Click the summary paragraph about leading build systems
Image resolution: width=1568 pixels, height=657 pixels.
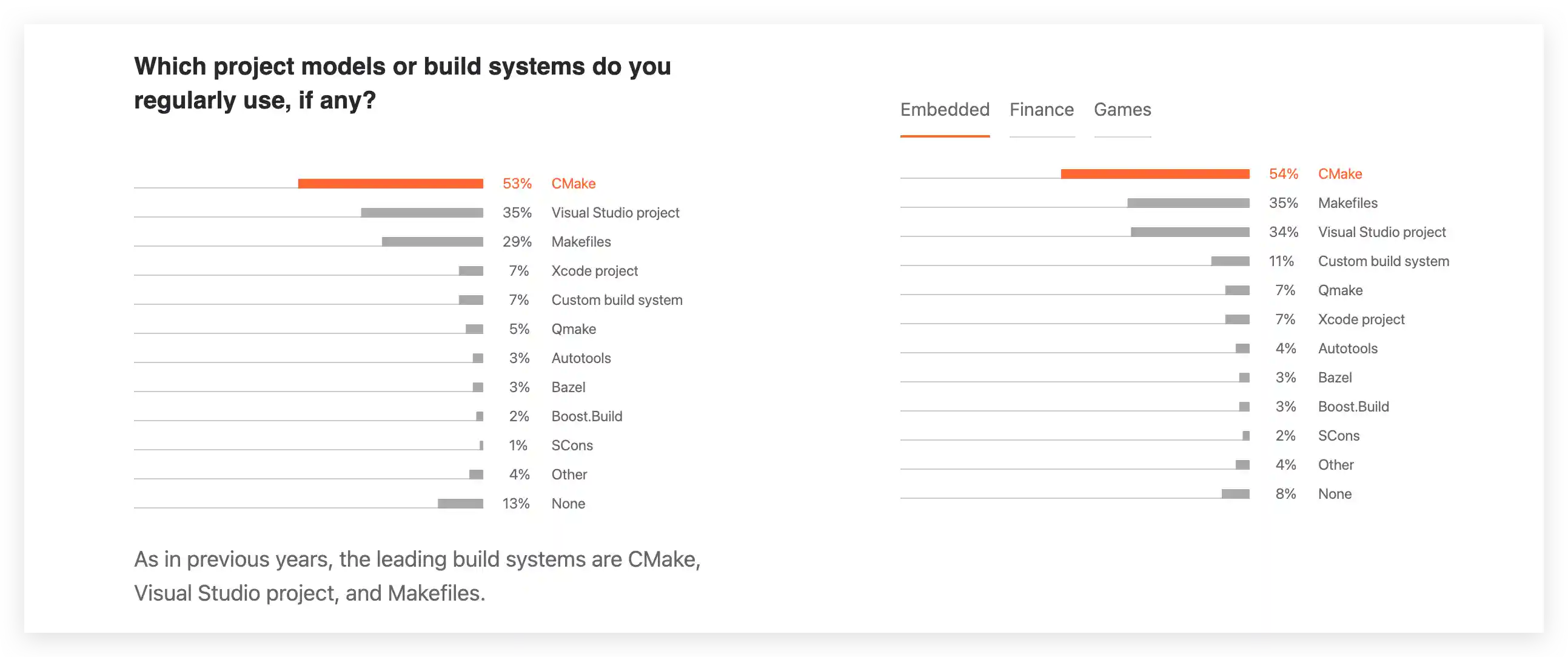(x=417, y=576)
